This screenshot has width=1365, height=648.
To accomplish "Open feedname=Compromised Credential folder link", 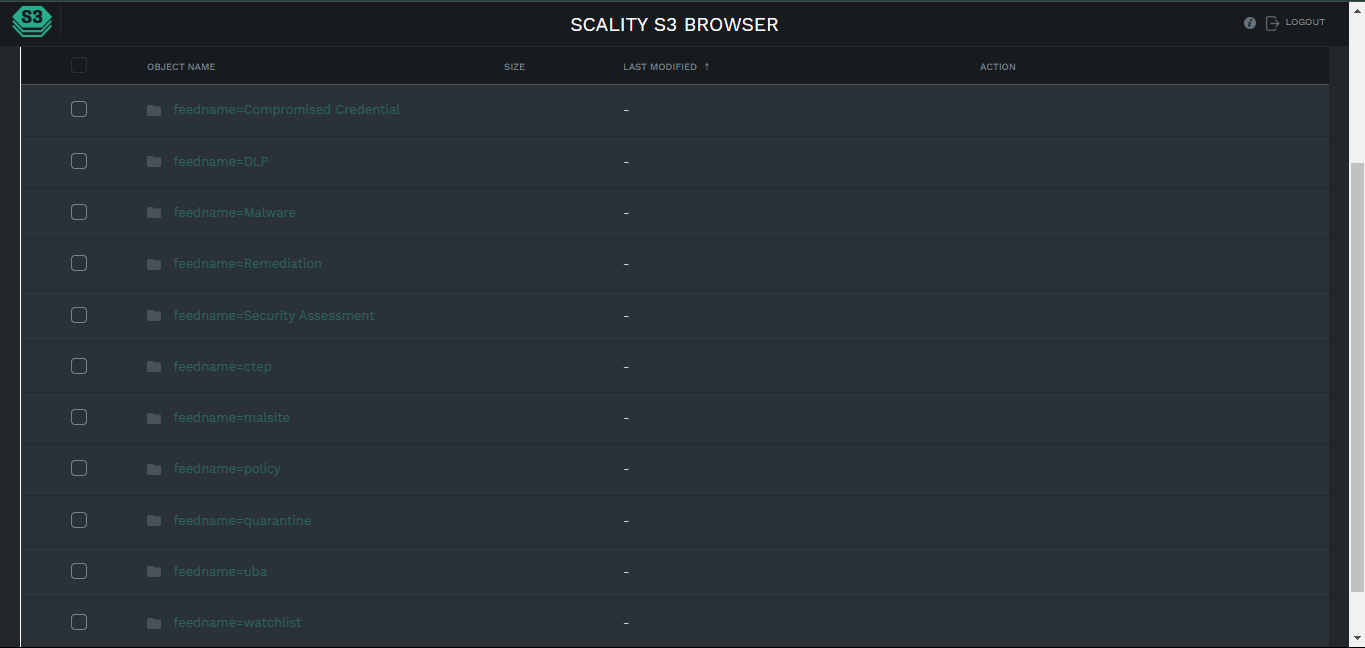I will pos(286,110).
